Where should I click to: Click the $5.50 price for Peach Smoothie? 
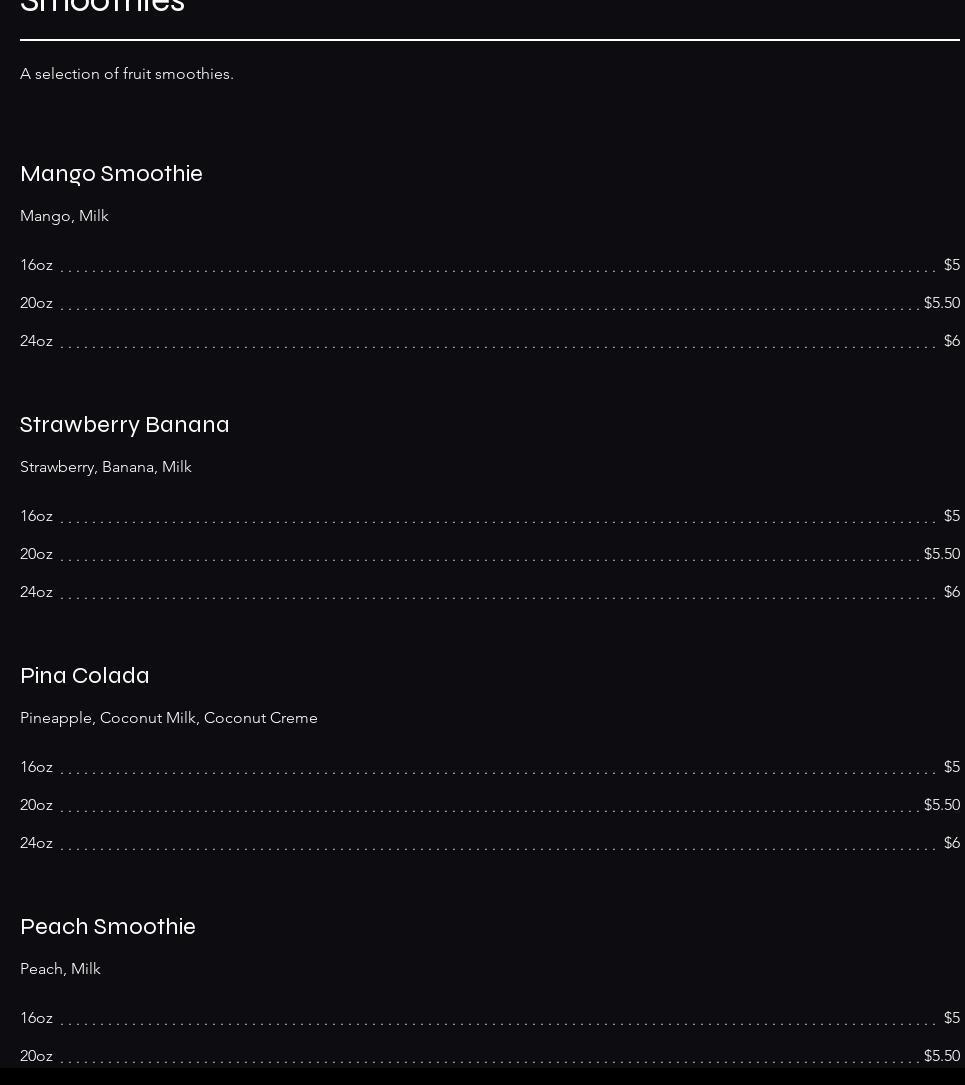pos(941,1056)
